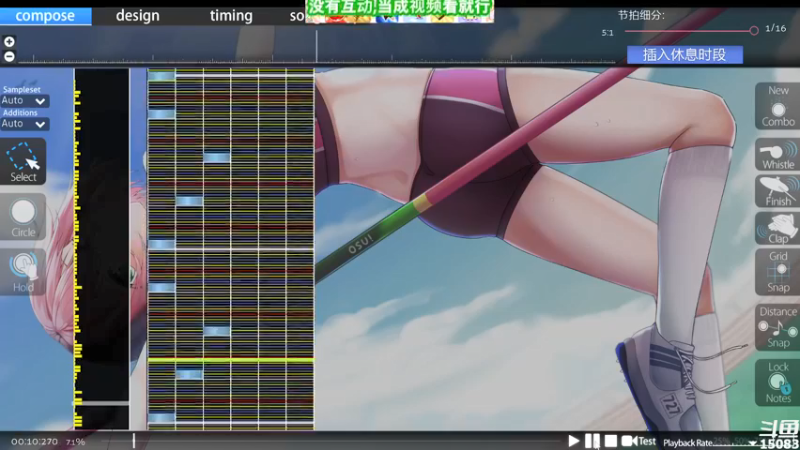Open the design tab
800x450 pixels.
pyautogui.click(x=138, y=16)
